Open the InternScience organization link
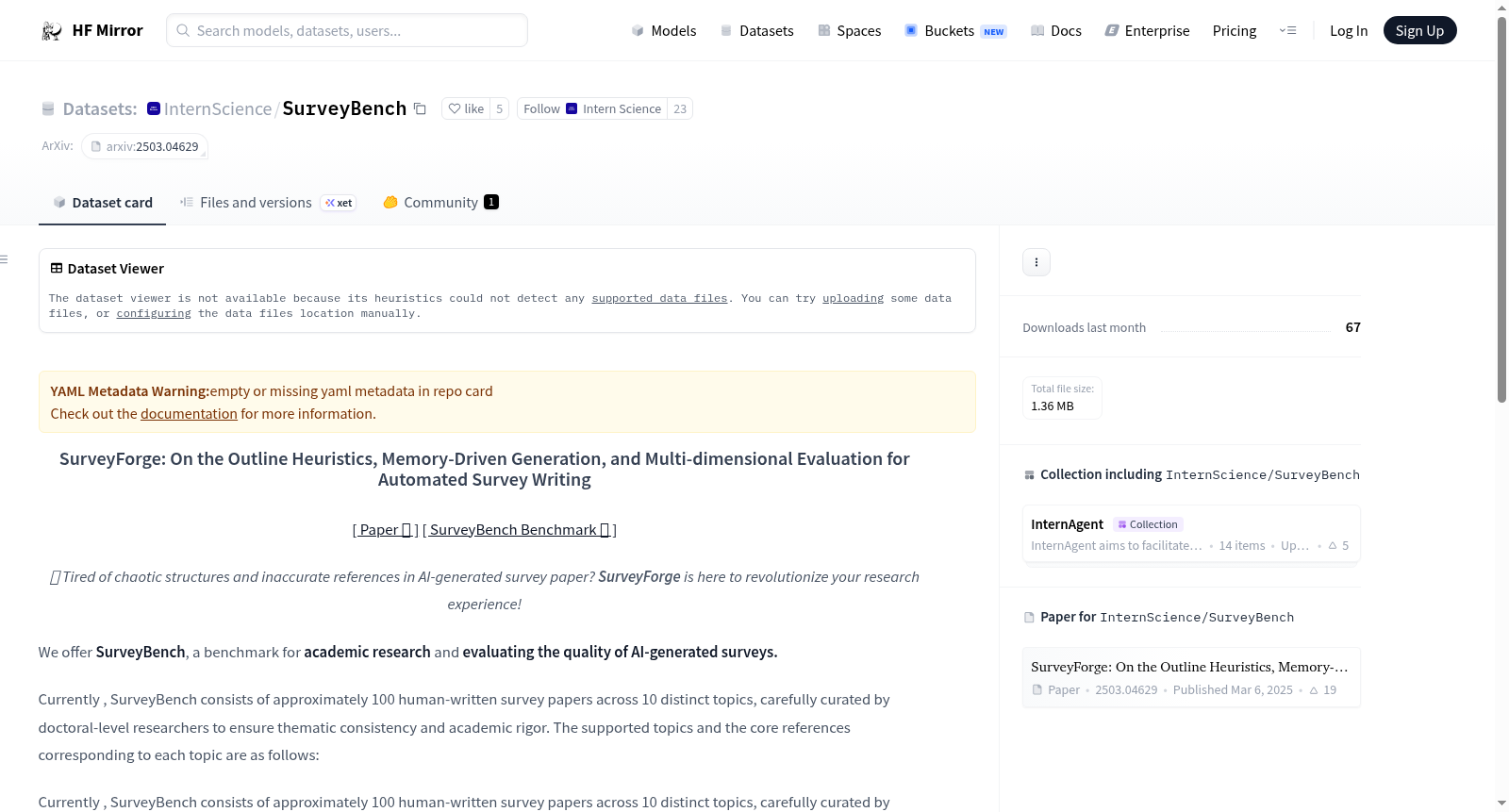1509x812 pixels. (218, 109)
